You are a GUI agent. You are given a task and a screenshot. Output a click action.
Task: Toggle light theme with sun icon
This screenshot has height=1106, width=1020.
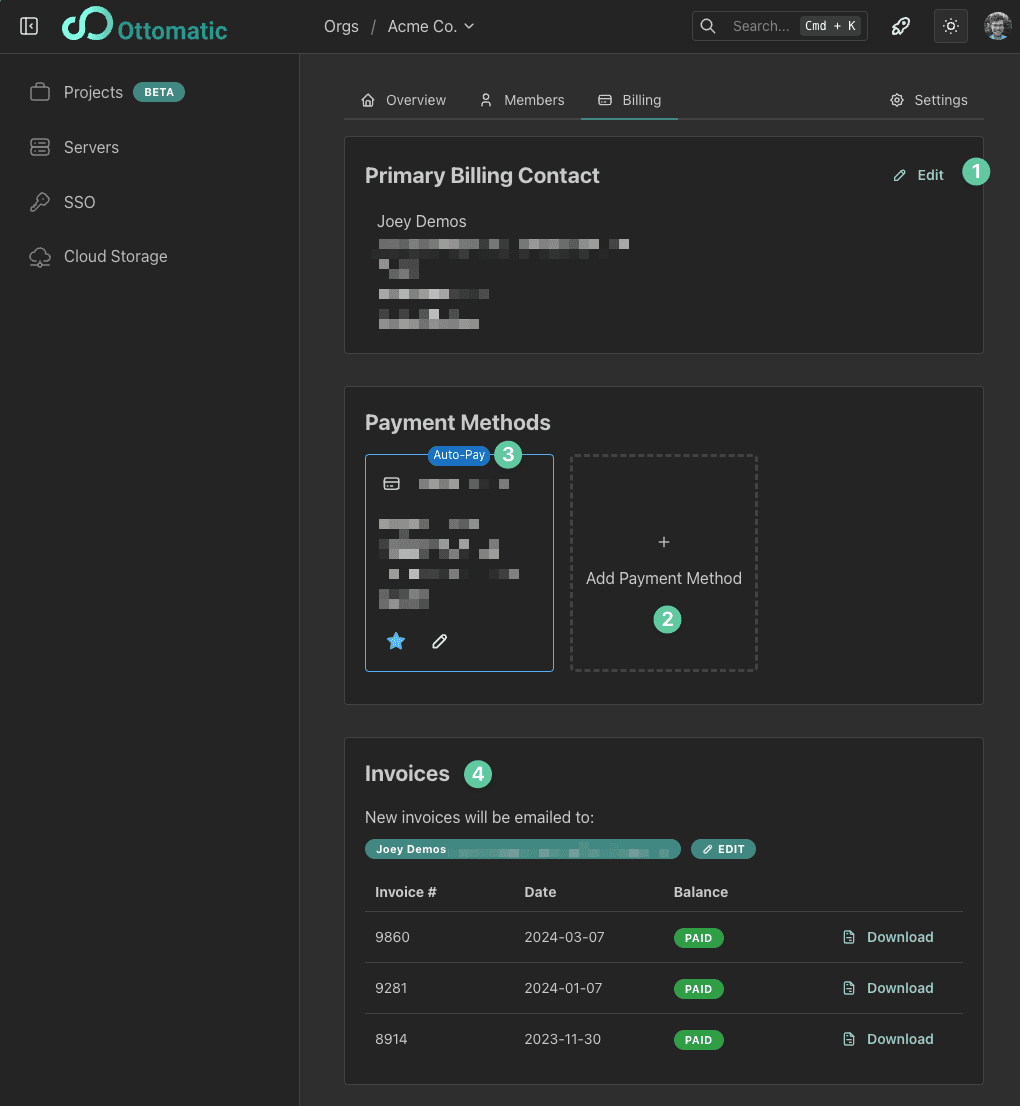click(x=950, y=26)
